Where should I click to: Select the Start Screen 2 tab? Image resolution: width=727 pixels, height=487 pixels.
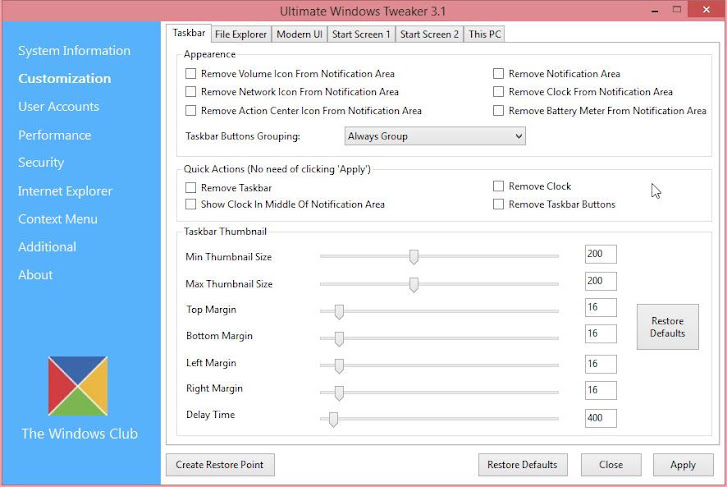point(429,34)
